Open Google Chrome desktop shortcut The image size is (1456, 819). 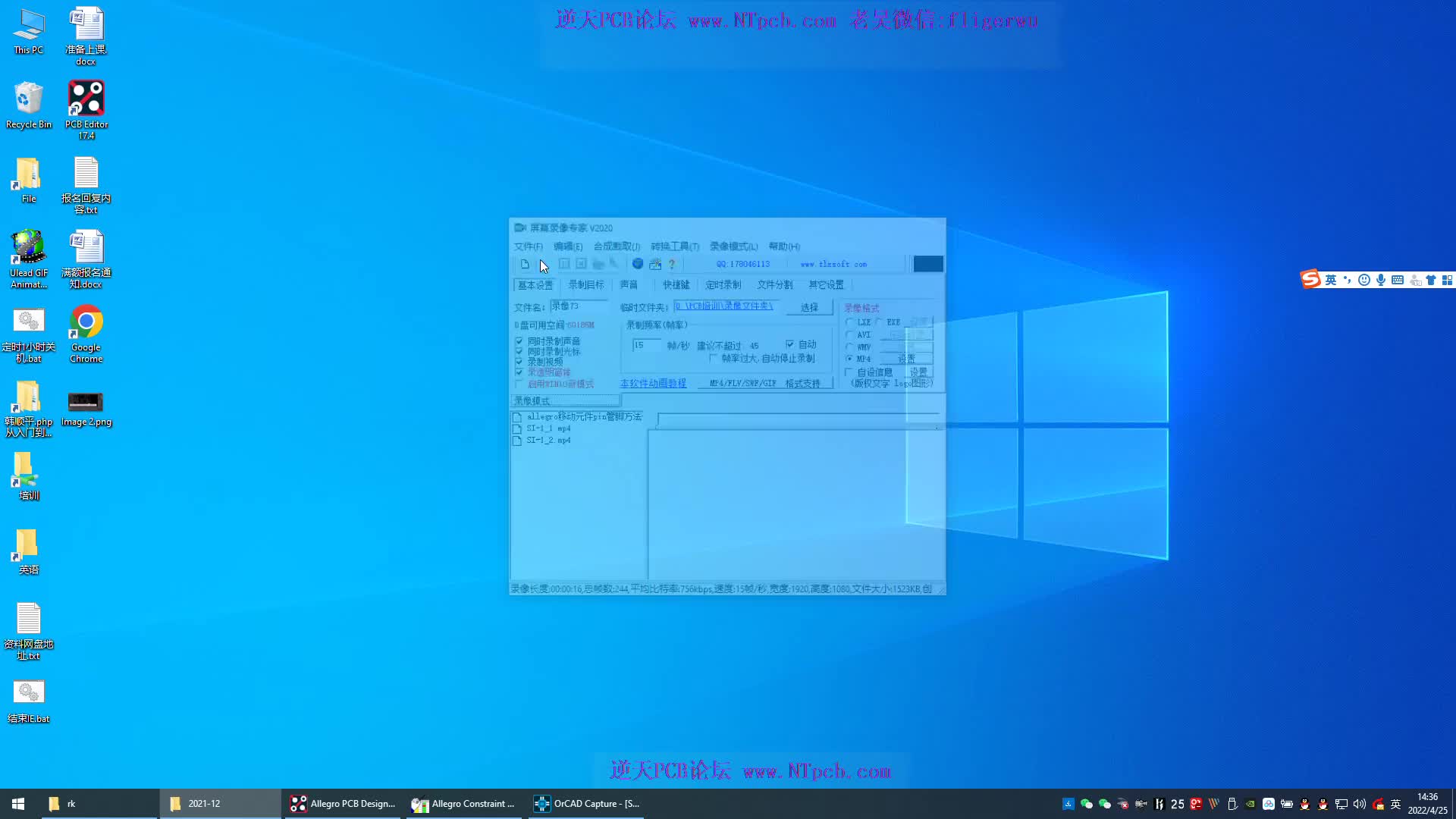pos(86,334)
